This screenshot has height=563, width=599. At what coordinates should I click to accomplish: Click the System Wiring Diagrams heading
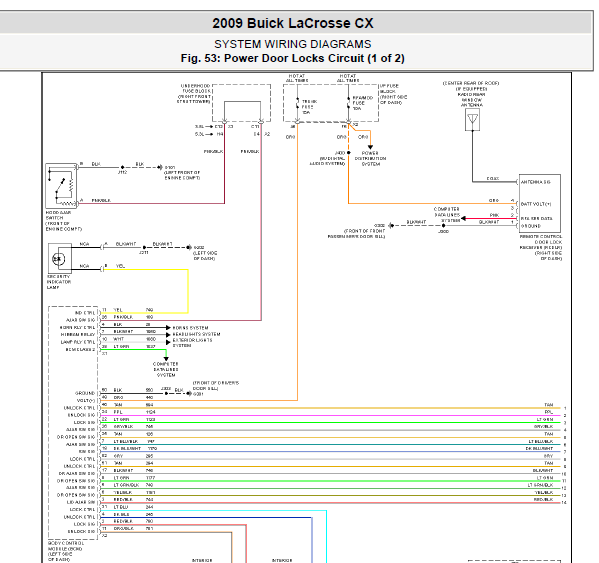tap(293, 44)
